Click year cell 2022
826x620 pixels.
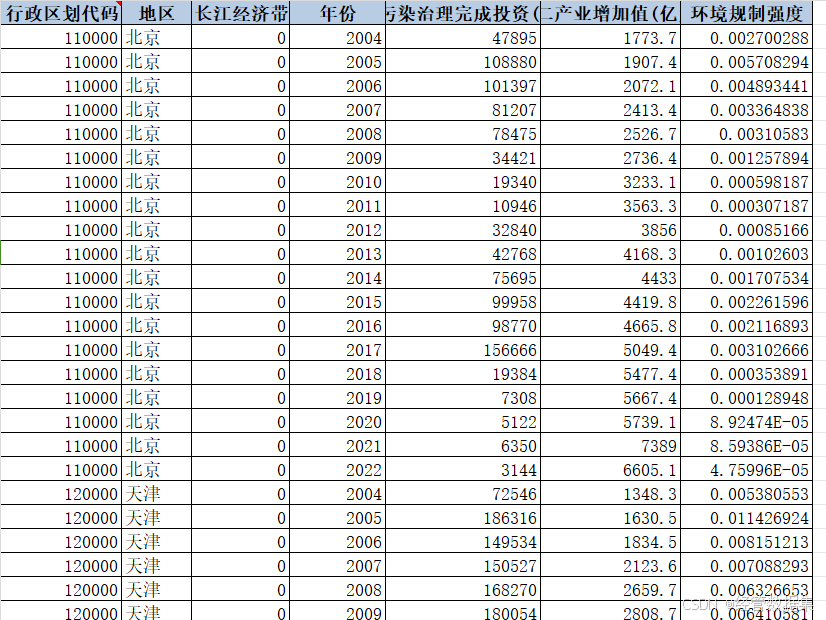tap(337, 469)
